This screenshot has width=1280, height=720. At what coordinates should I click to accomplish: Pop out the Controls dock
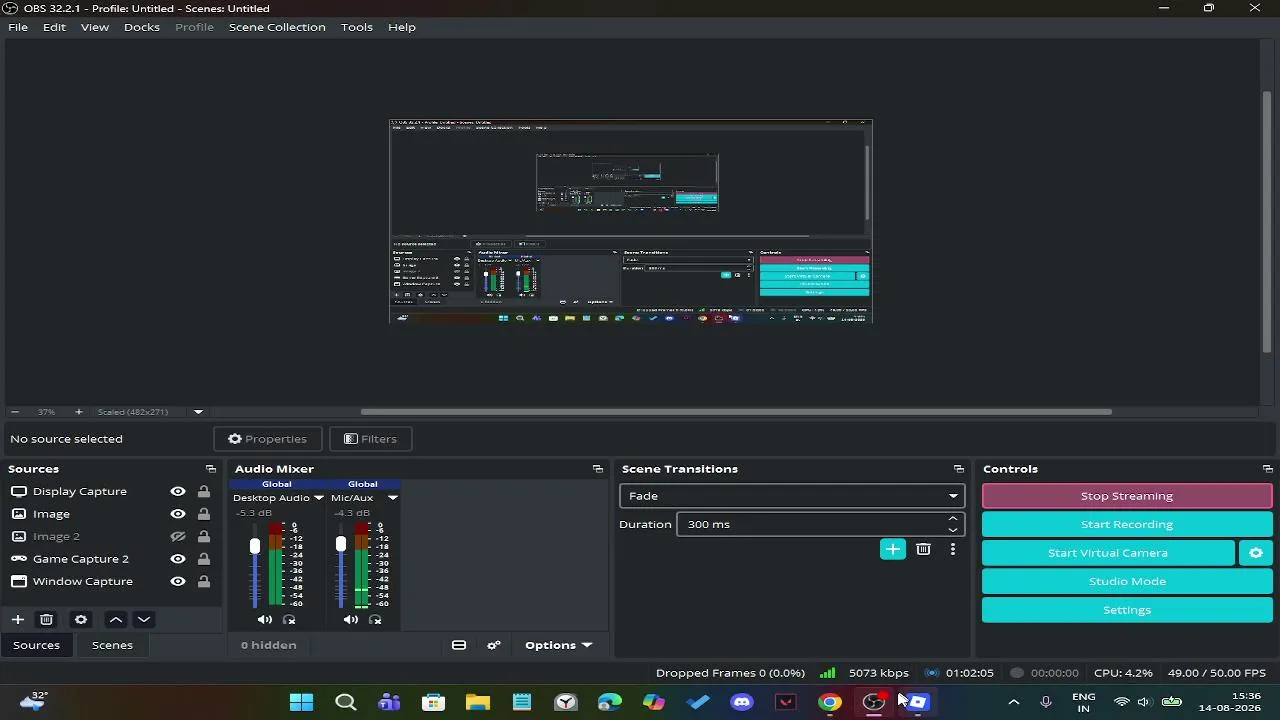click(x=1267, y=469)
